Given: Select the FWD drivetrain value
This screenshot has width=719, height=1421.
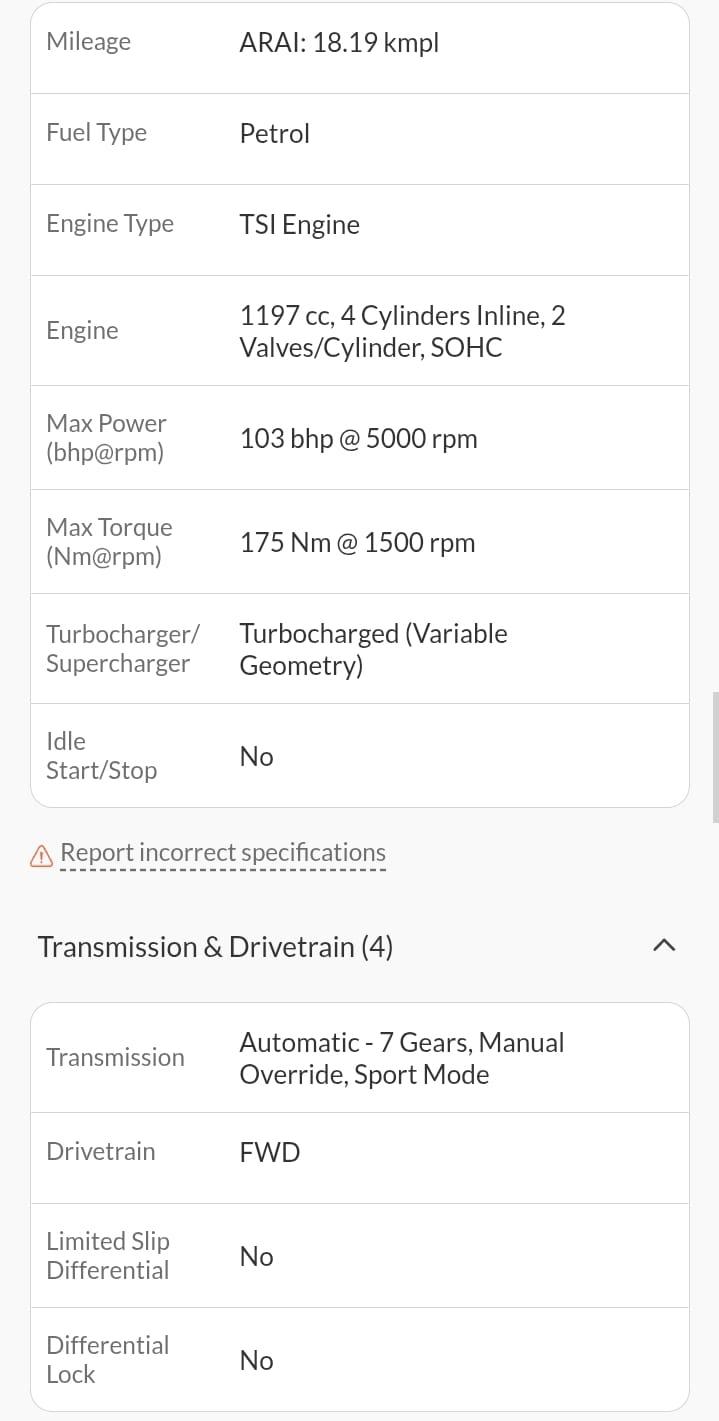Looking at the screenshot, I should tap(269, 1152).
